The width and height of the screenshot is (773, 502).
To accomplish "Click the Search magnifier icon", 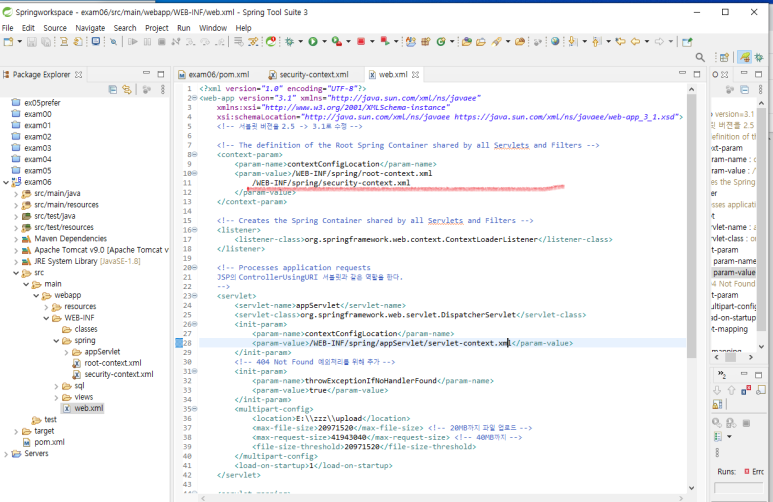I will coord(700,57).
